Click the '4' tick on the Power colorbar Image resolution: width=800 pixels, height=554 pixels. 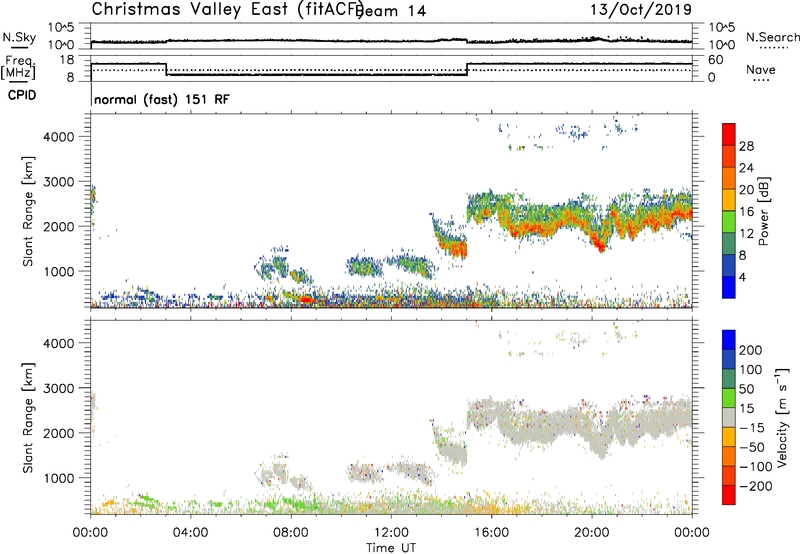click(742, 277)
